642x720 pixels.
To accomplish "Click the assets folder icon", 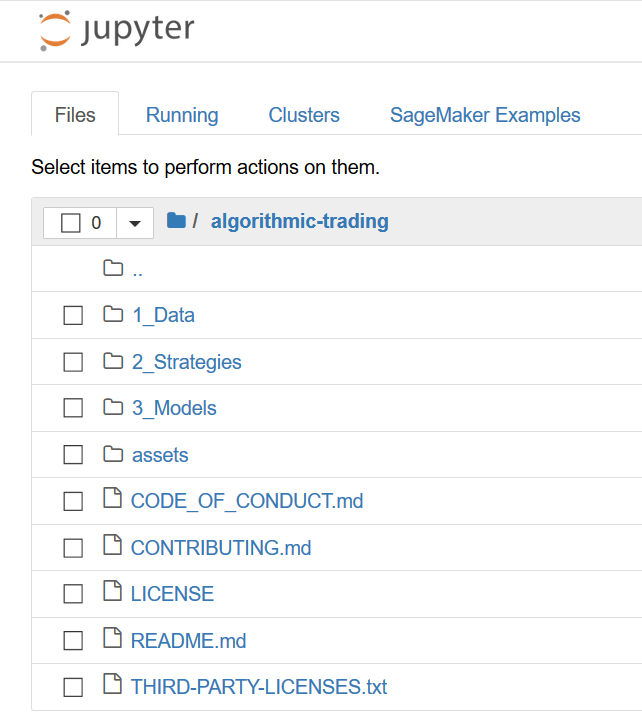I will pyautogui.click(x=113, y=455).
